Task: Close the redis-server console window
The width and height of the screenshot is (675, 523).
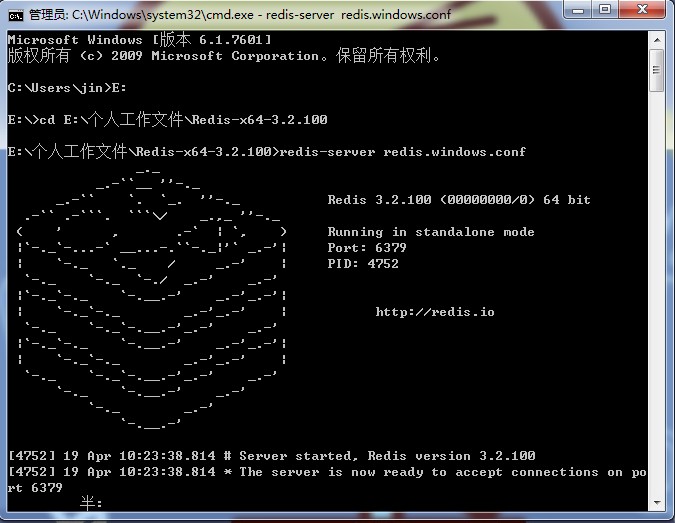Action: click(642, 10)
